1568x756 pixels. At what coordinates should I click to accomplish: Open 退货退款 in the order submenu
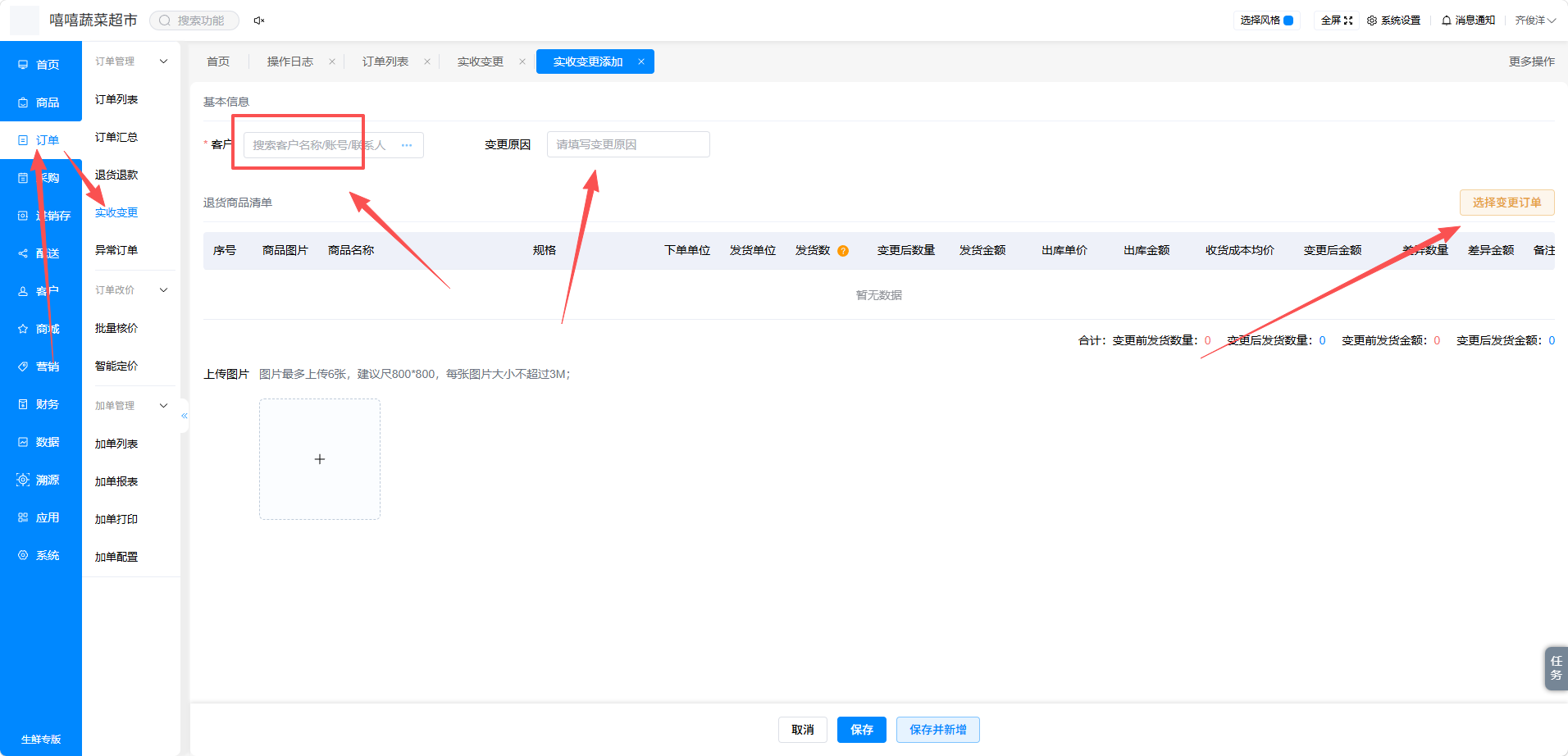click(x=116, y=175)
